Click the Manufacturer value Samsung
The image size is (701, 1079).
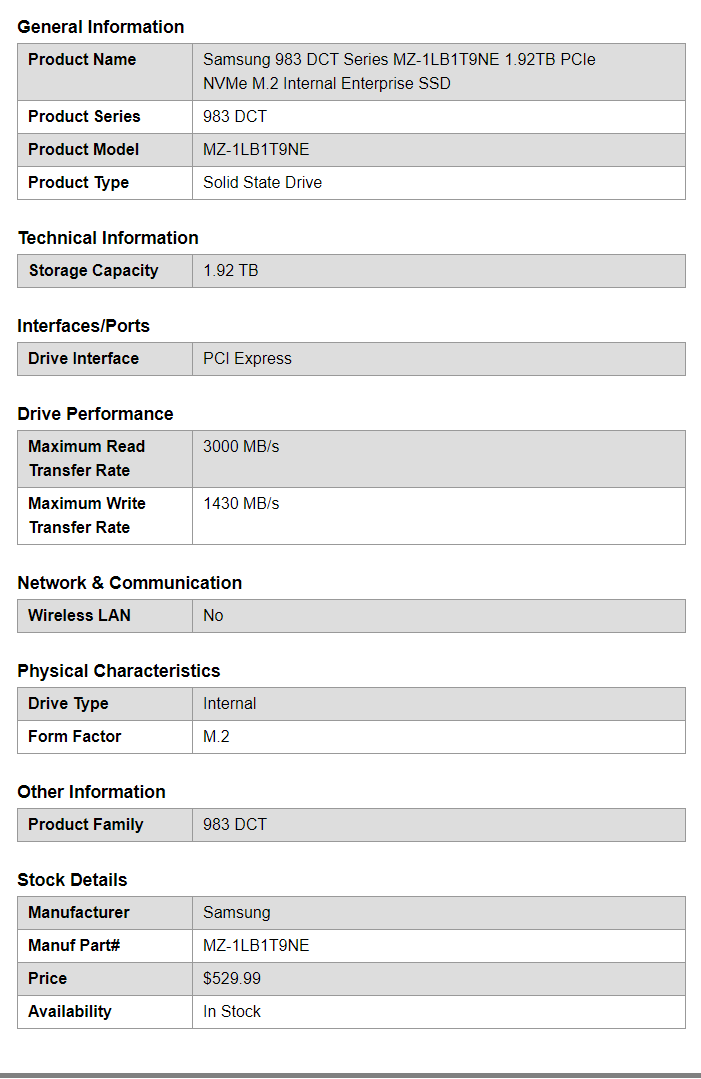click(236, 913)
